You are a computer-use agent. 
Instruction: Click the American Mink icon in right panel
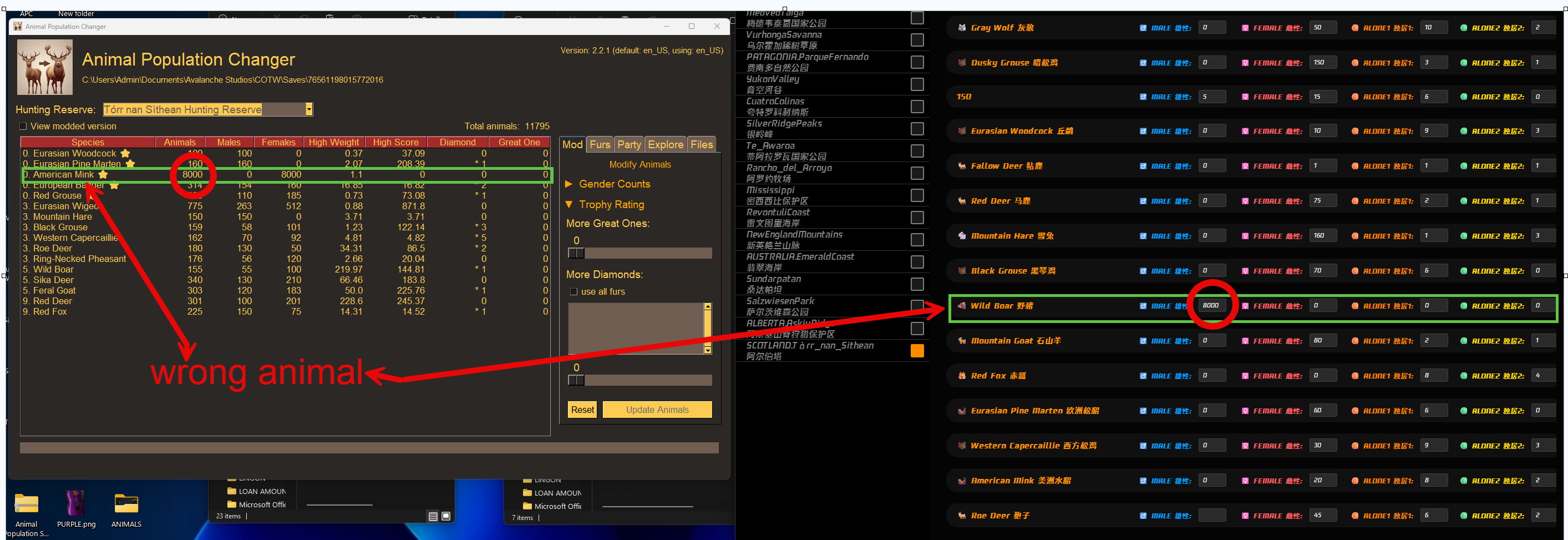[x=962, y=481]
